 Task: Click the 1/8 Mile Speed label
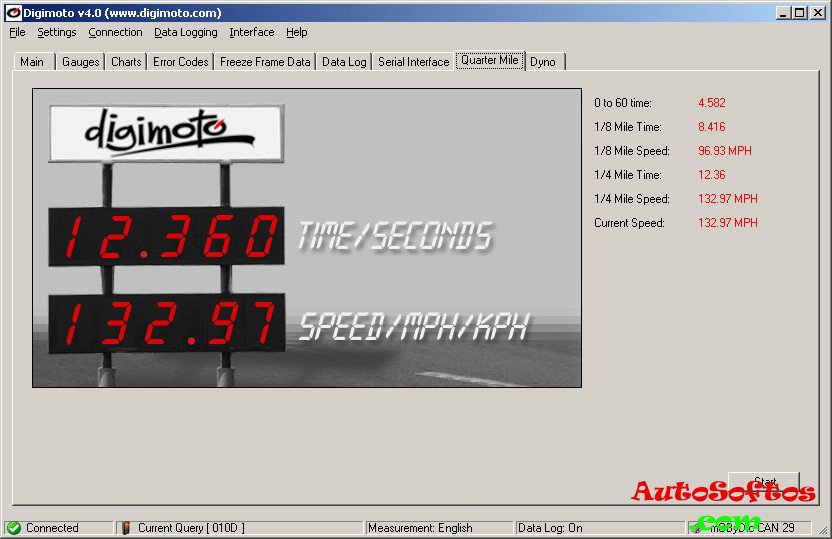pyautogui.click(x=632, y=151)
